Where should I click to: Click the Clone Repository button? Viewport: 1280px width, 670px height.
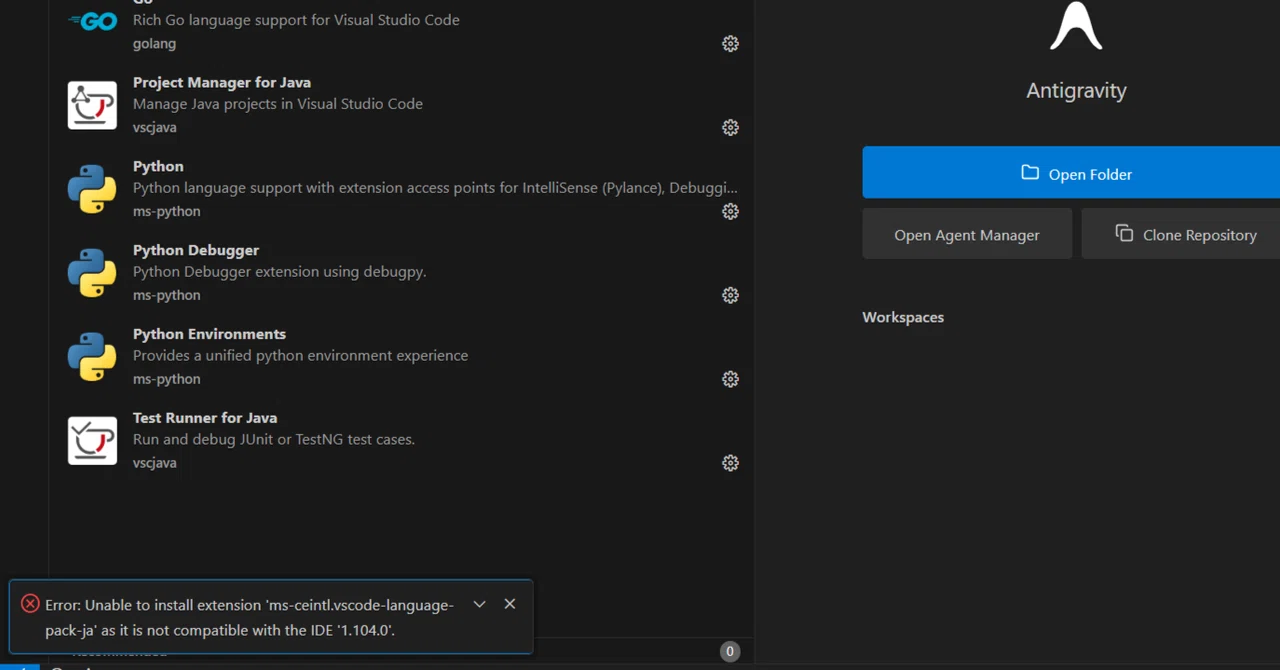[1181, 234]
